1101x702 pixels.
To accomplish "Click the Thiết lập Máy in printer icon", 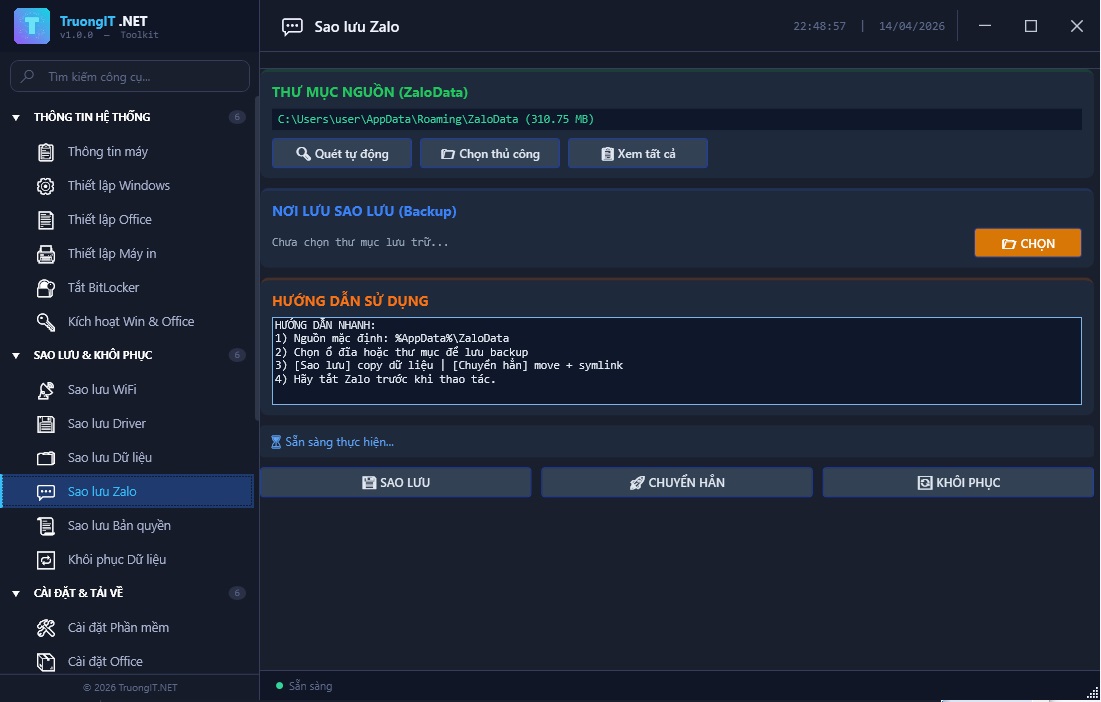I will pyautogui.click(x=46, y=254).
